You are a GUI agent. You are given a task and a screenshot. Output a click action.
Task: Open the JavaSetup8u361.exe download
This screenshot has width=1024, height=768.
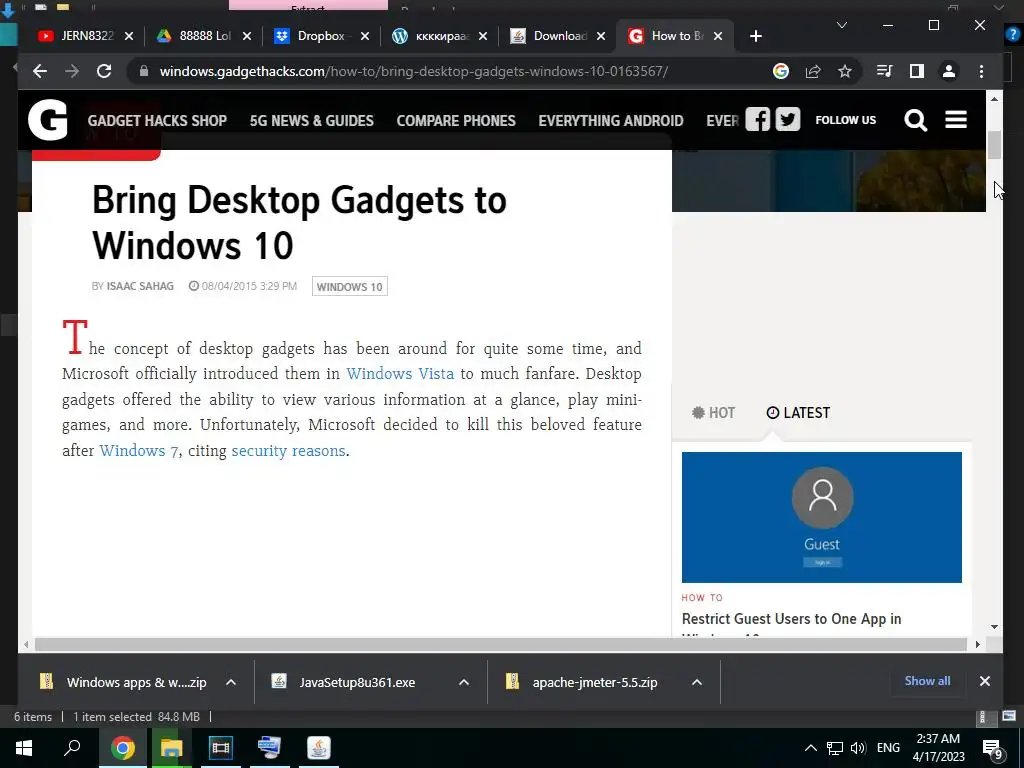[357, 682]
